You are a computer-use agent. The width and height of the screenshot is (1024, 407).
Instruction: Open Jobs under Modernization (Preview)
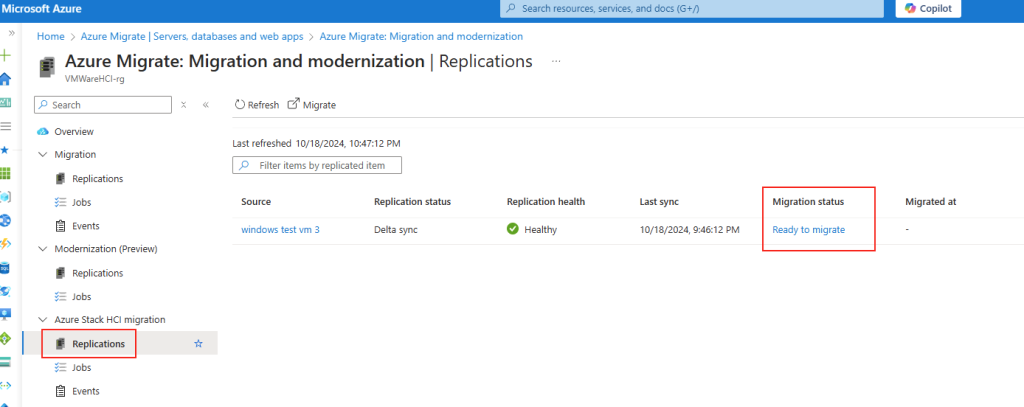click(82, 296)
